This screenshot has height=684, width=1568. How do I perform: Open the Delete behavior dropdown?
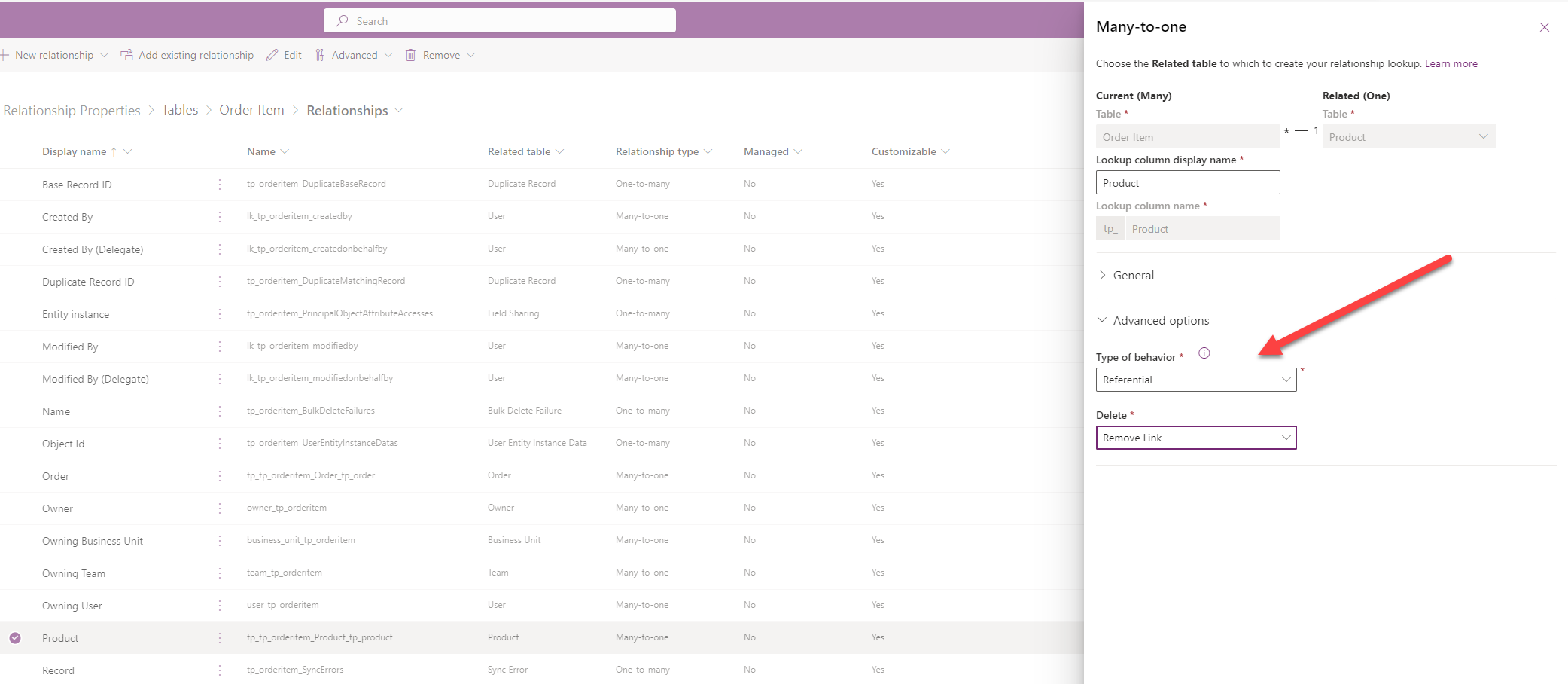[1195, 438]
